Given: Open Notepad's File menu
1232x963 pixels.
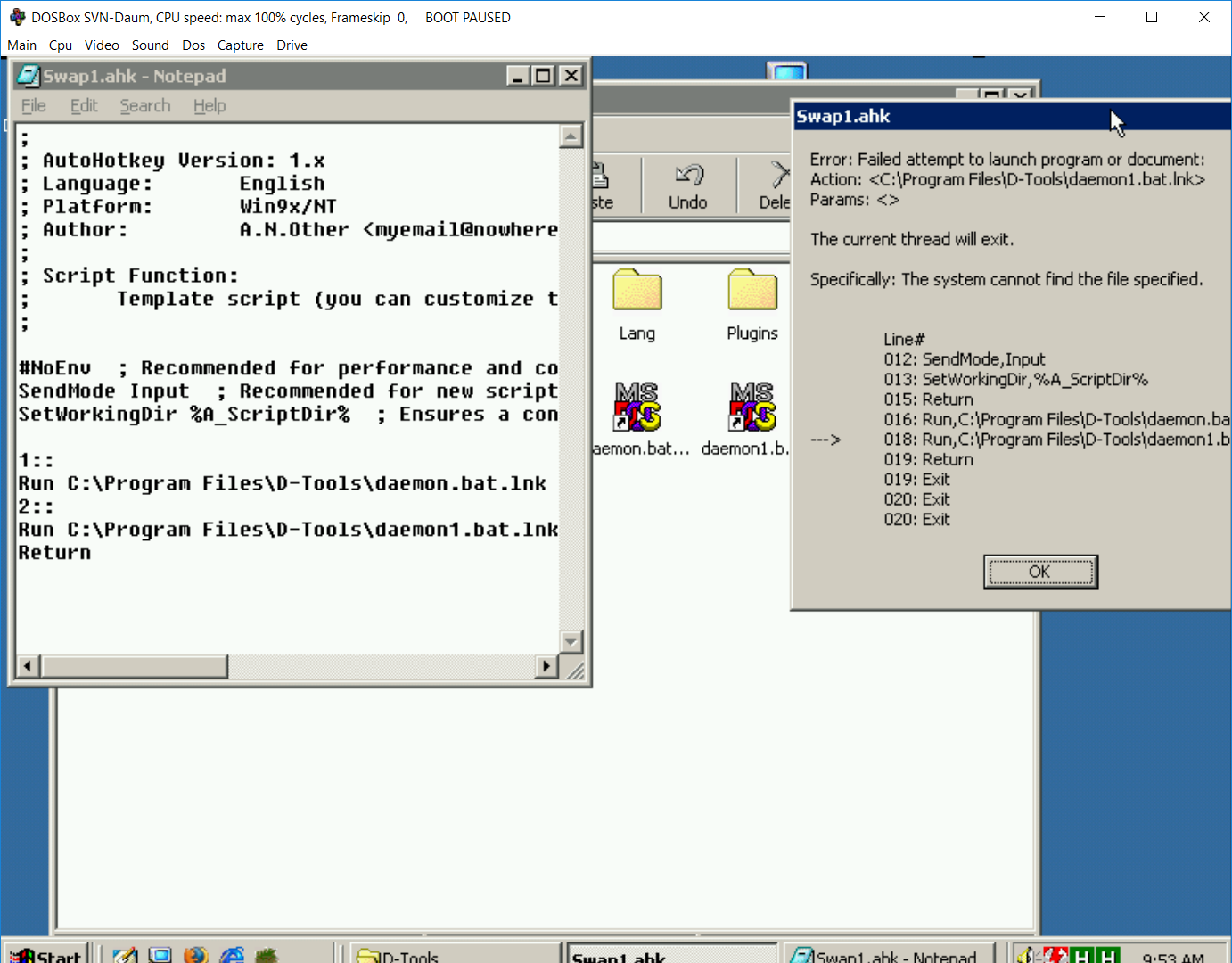Looking at the screenshot, I should [34, 106].
